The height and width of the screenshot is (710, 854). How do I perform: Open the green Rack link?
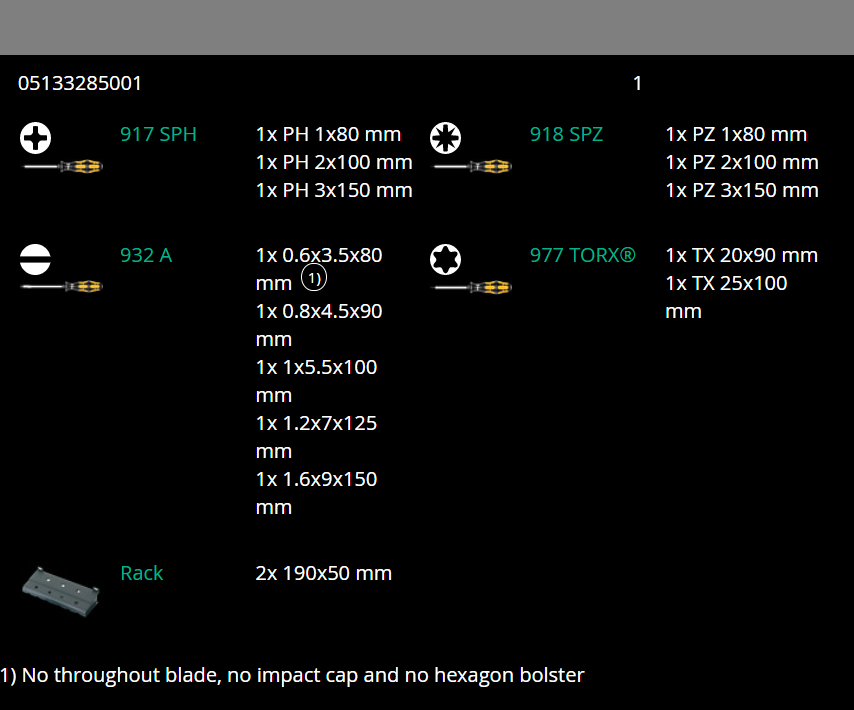point(141,573)
